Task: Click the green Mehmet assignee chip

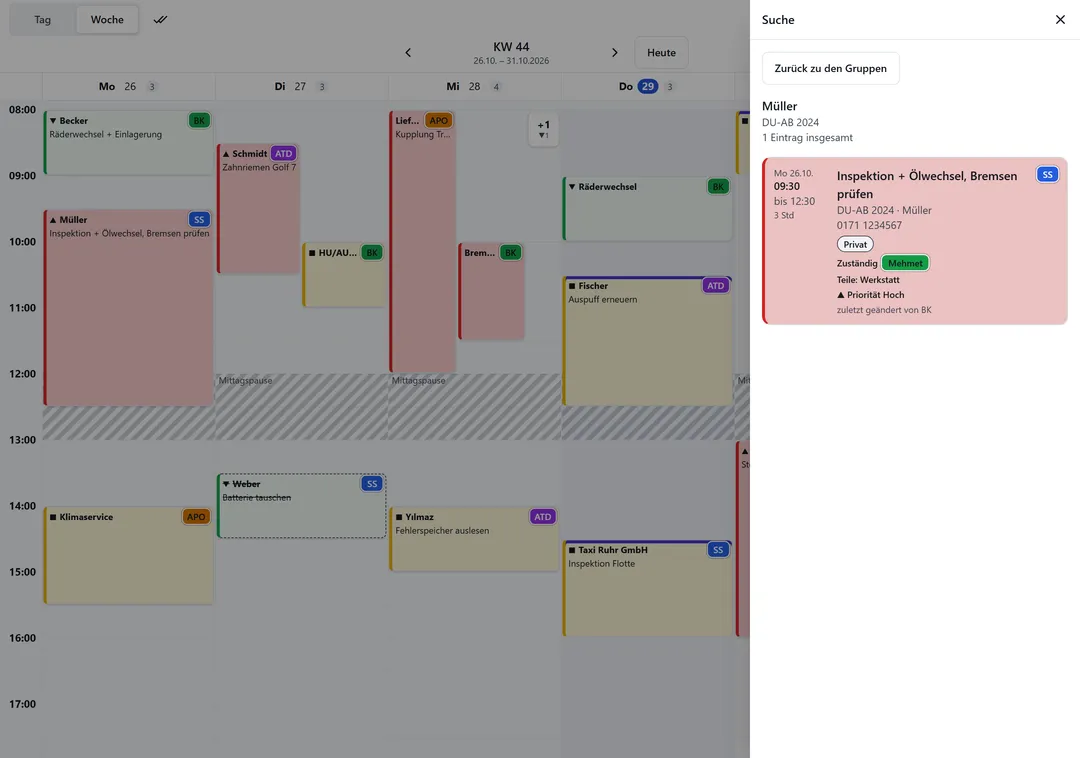Action: click(905, 263)
